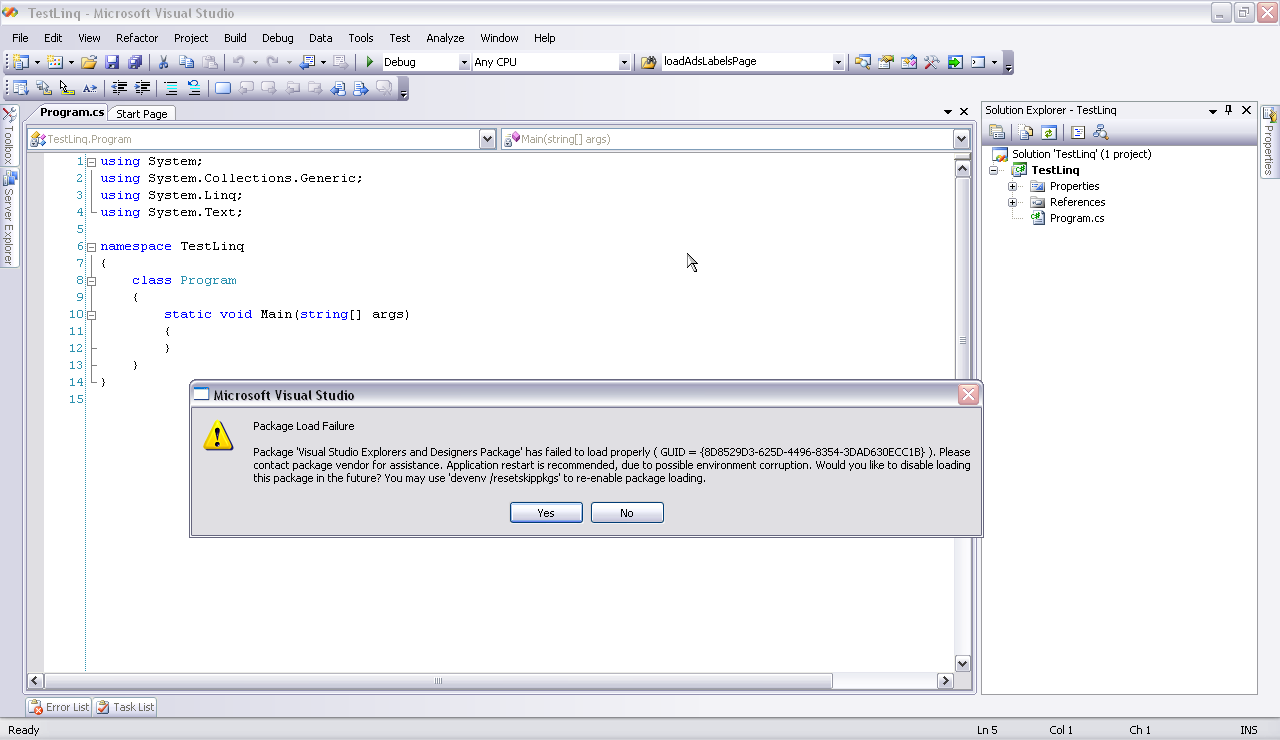Open the Build menu

point(235,38)
